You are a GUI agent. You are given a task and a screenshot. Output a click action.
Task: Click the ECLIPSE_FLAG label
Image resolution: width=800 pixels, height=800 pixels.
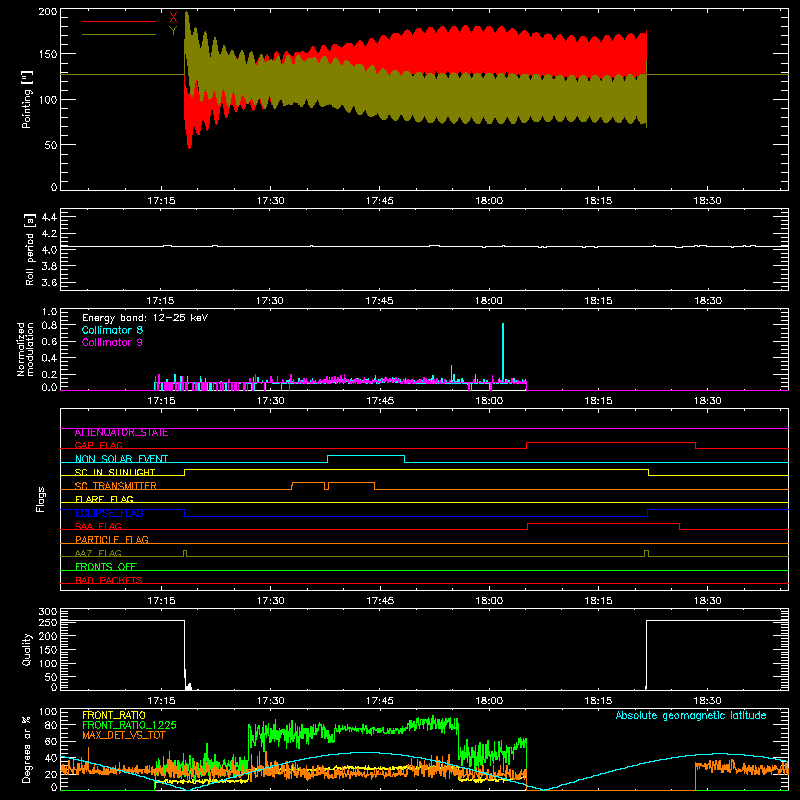click(x=109, y=513)
